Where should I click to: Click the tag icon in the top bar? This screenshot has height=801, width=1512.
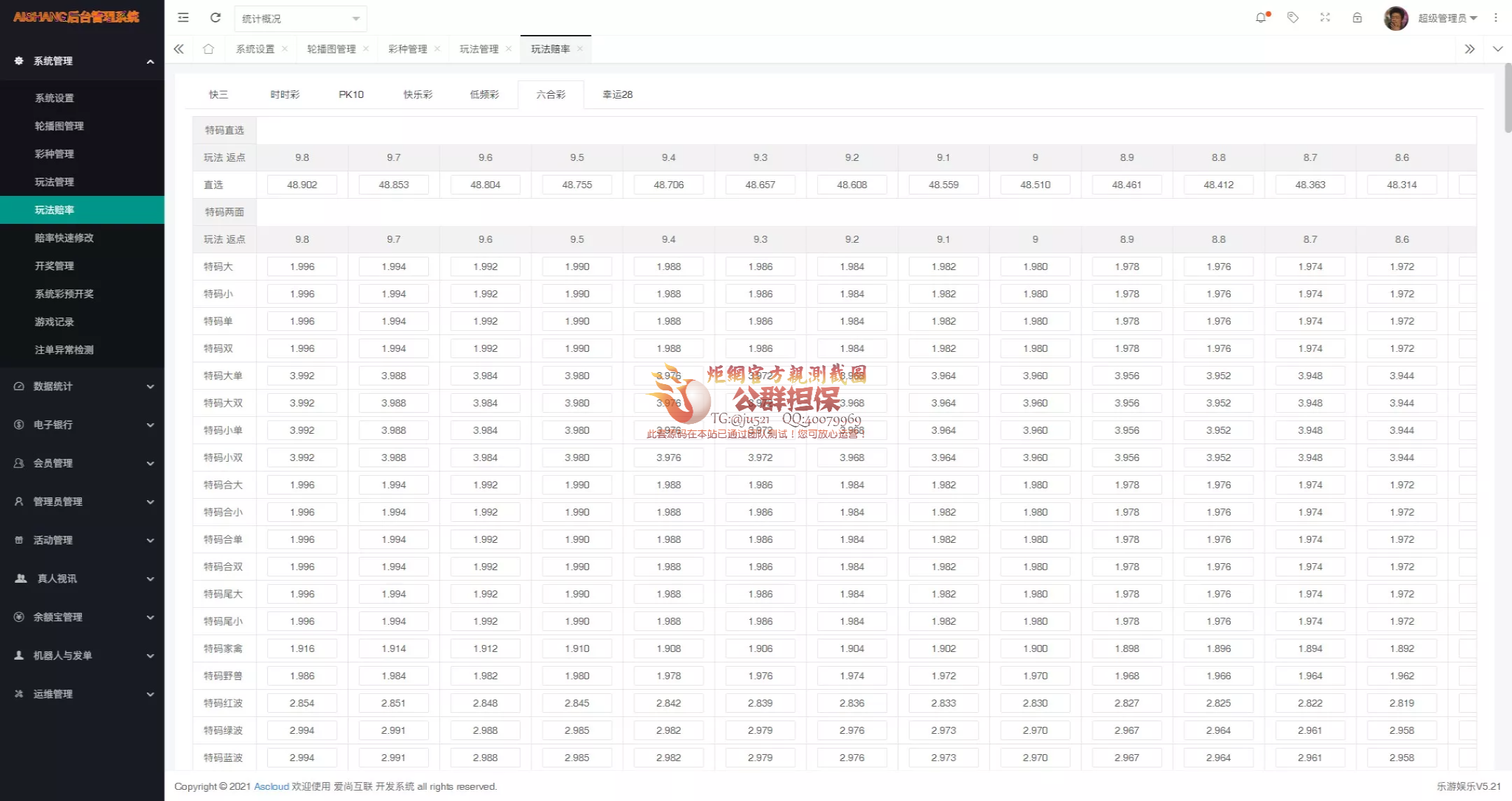point(1293,17)
